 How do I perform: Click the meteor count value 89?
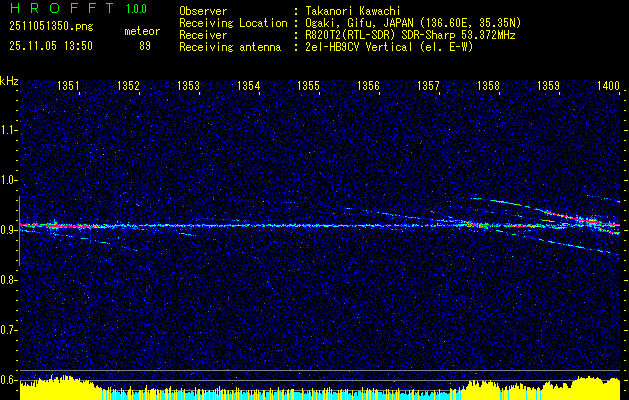(x=145, y=46)
